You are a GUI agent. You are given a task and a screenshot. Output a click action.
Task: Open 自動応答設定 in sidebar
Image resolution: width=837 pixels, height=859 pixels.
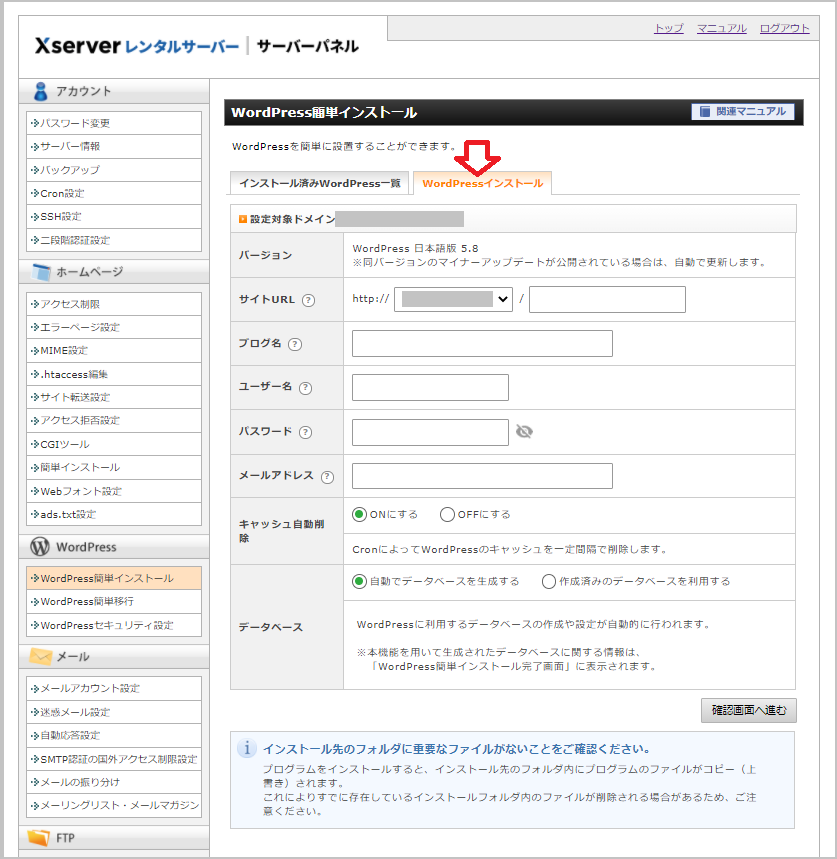[114, 736]
